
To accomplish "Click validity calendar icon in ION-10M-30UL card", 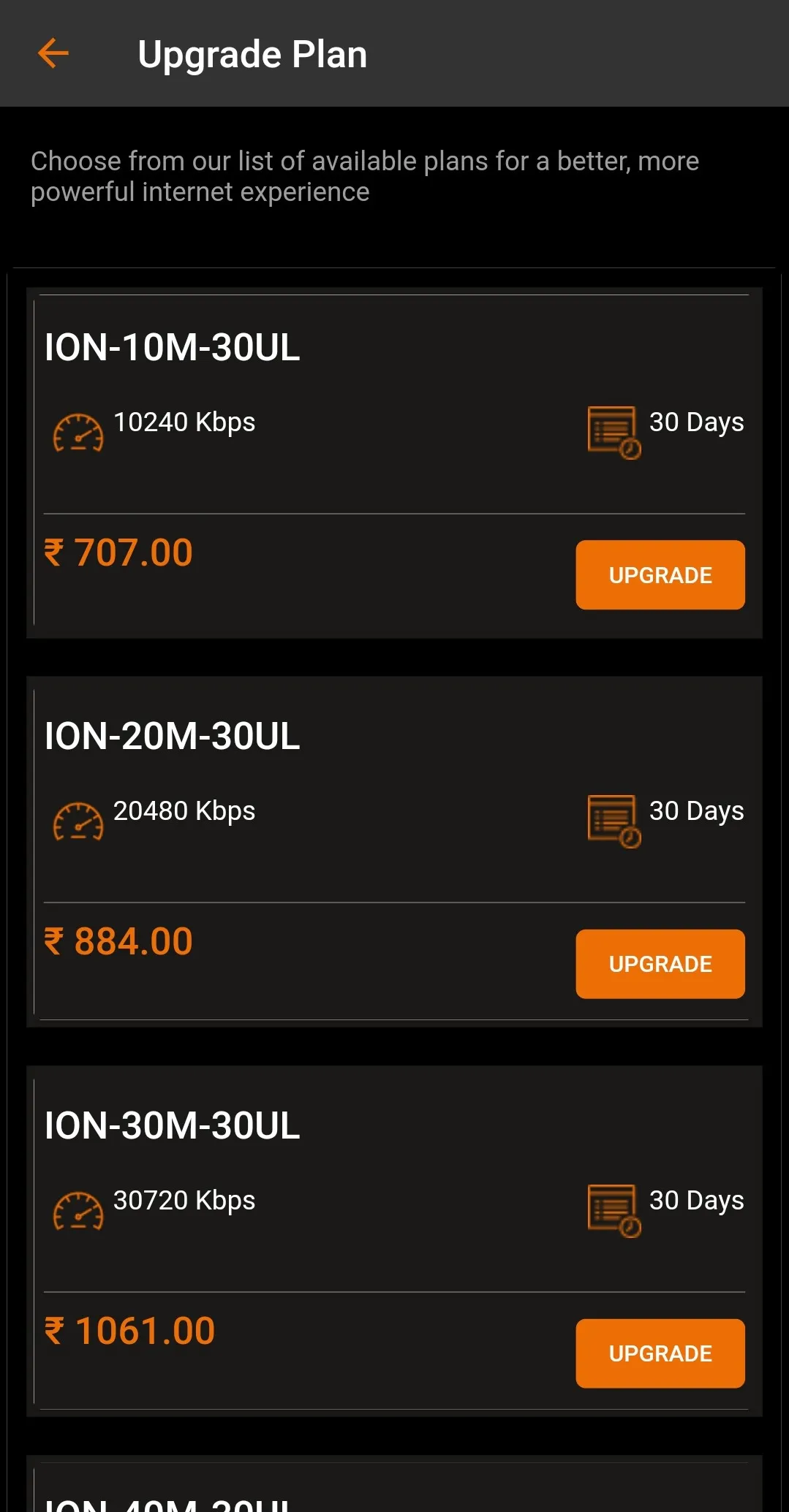I will click(x=614, y=433).
